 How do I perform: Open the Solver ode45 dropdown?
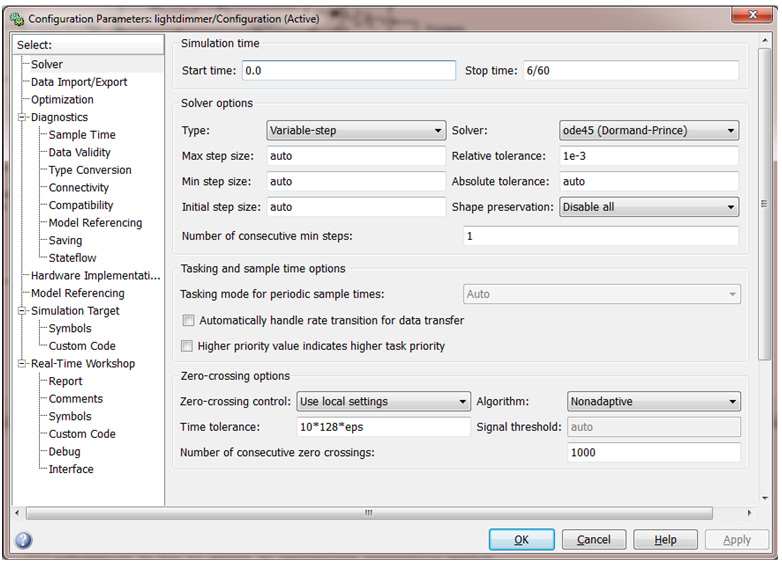pos(649,131)
